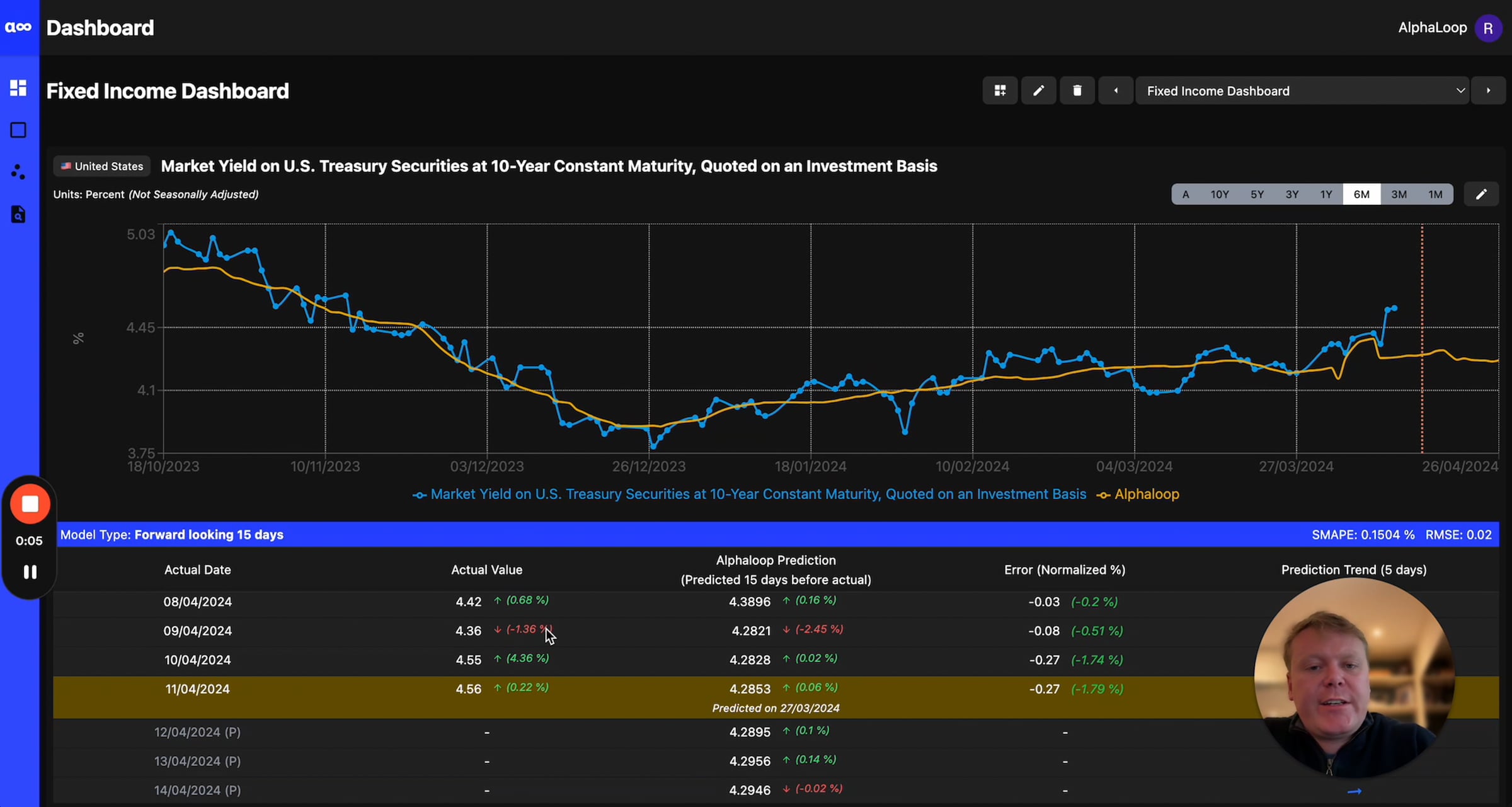Select the 3M time range

point(1399,194)
